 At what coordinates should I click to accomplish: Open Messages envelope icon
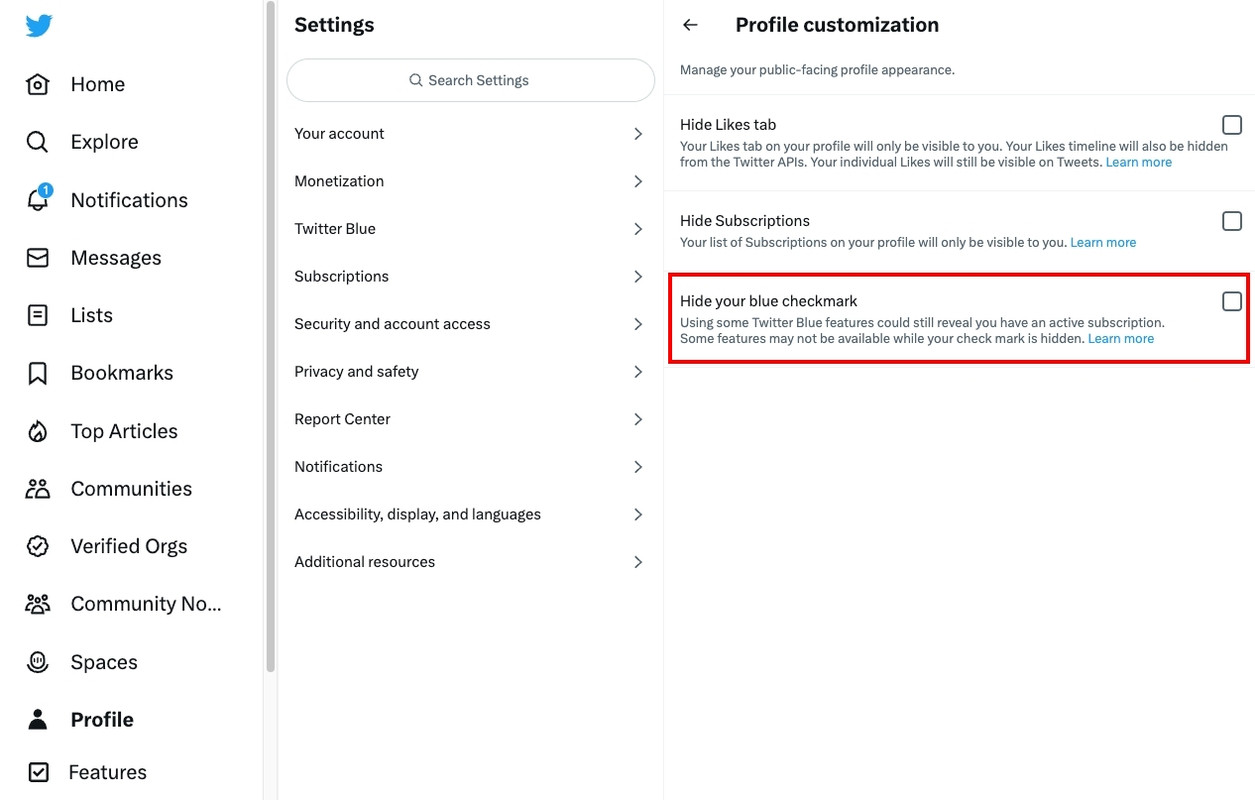click(x=37, y=258)
